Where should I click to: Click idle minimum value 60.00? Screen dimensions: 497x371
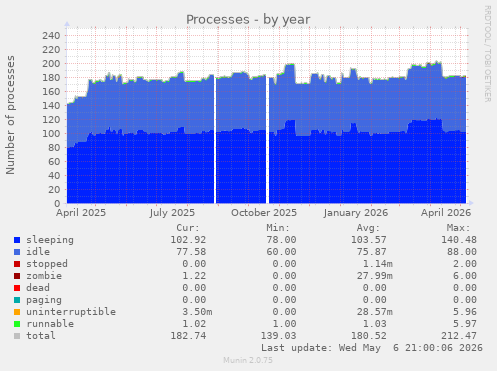(281, 252)
